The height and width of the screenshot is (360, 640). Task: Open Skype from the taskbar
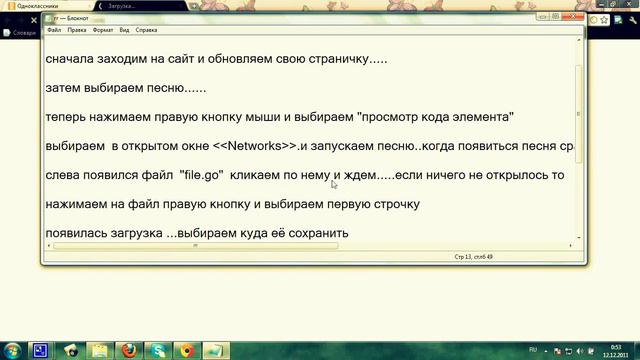[x=158, y=351]
